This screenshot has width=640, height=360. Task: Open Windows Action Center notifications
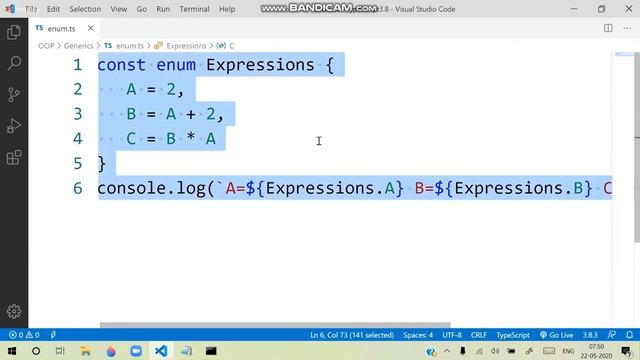[x=626, y=351]
